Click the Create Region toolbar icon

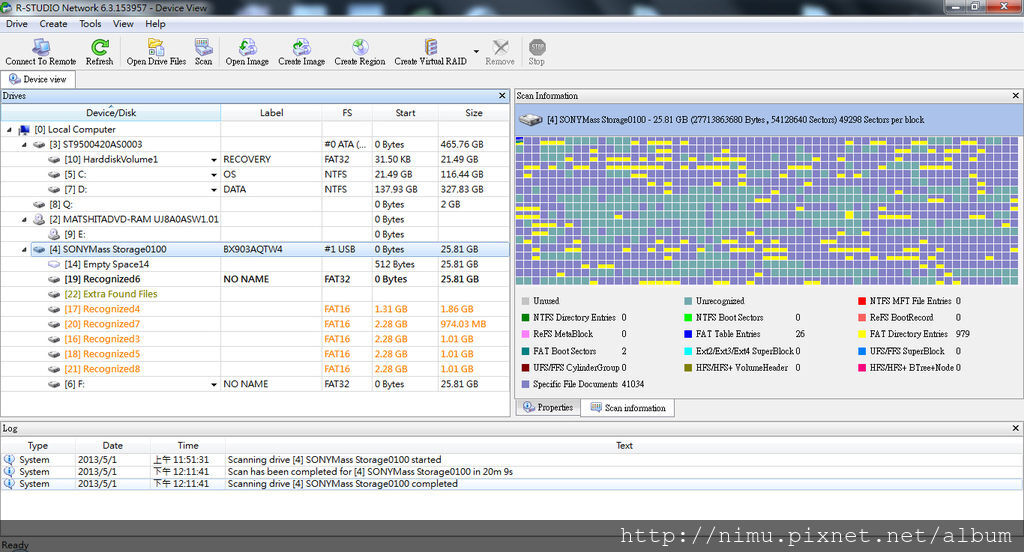click(359, 47)
